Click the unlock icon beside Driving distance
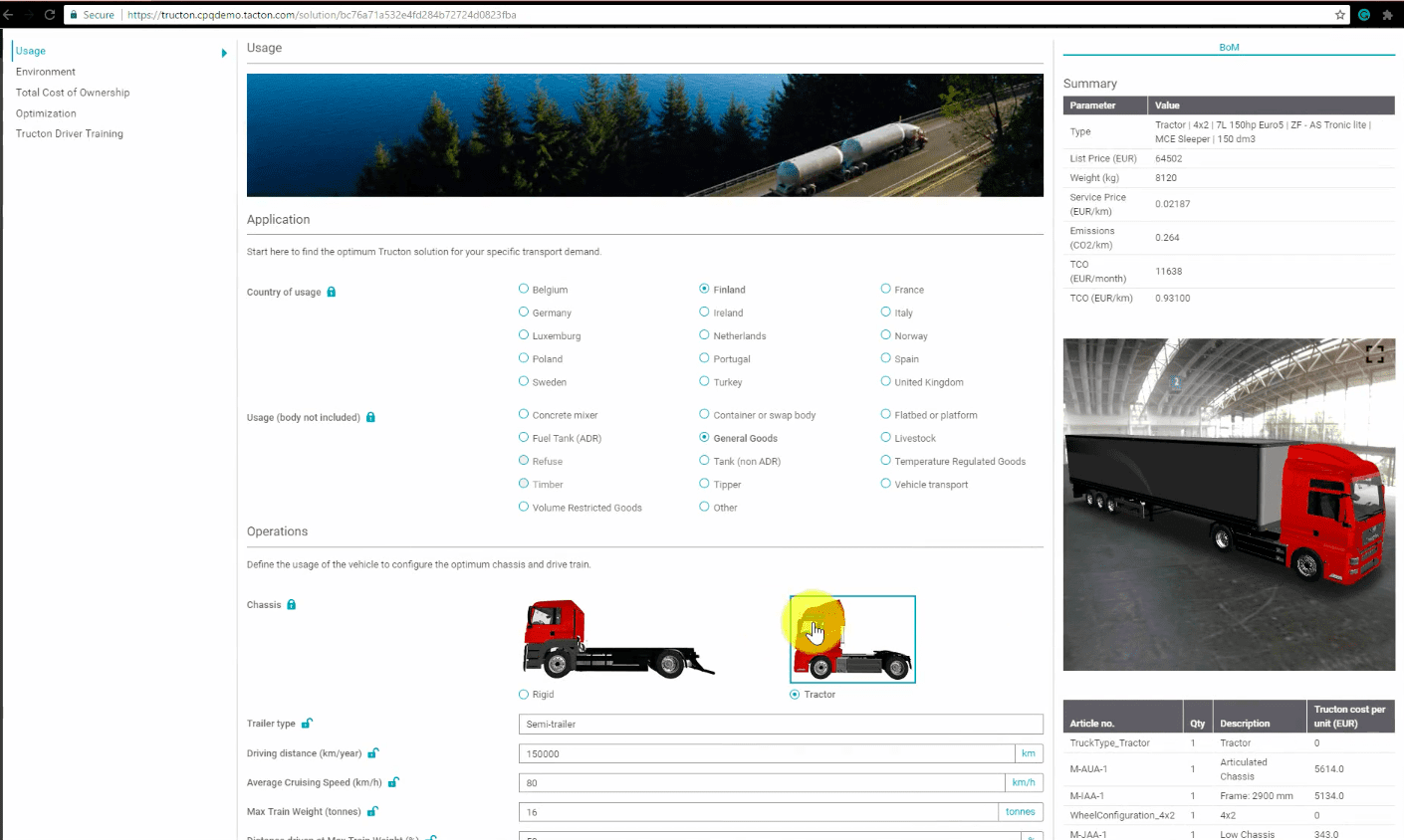The height and width of the screenshot is (840, 1404). click(373, 753)
